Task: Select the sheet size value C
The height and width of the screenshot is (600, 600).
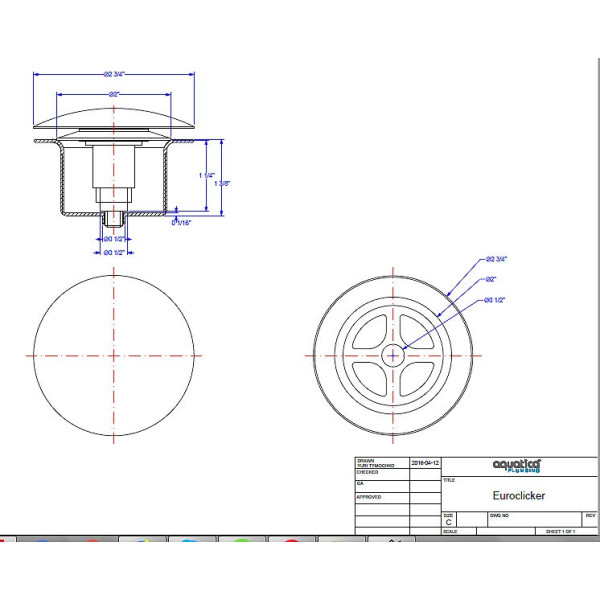Action: point(448,522)
